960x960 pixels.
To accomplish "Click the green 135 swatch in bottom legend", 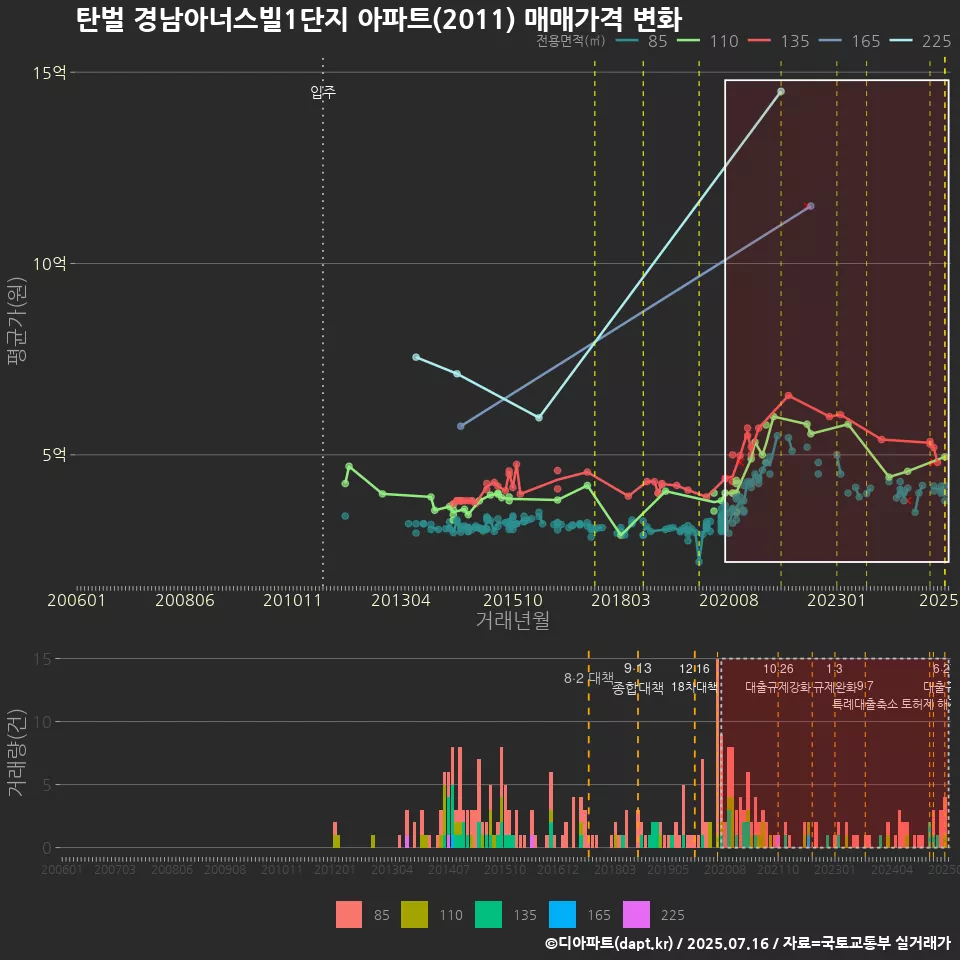I will pyautogui.click(x=489, y=915).
